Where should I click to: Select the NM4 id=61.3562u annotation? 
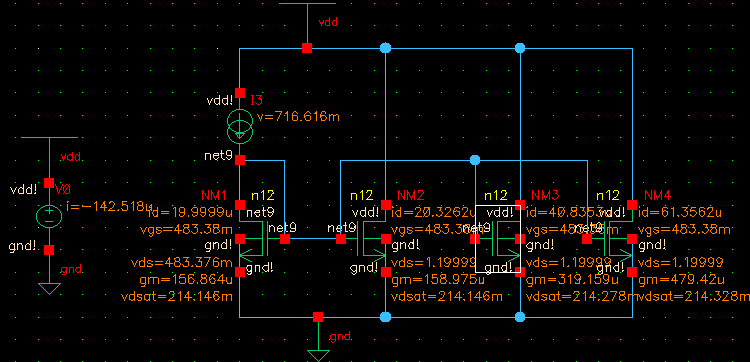[x=680, y=212]
